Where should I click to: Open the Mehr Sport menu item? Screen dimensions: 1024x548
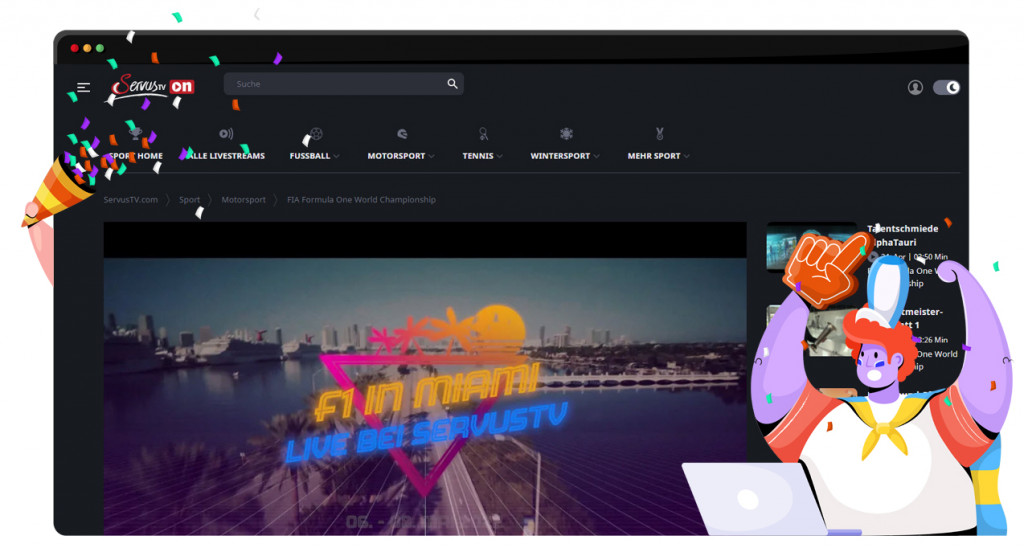pyautogui.click(x=654, y=155)
